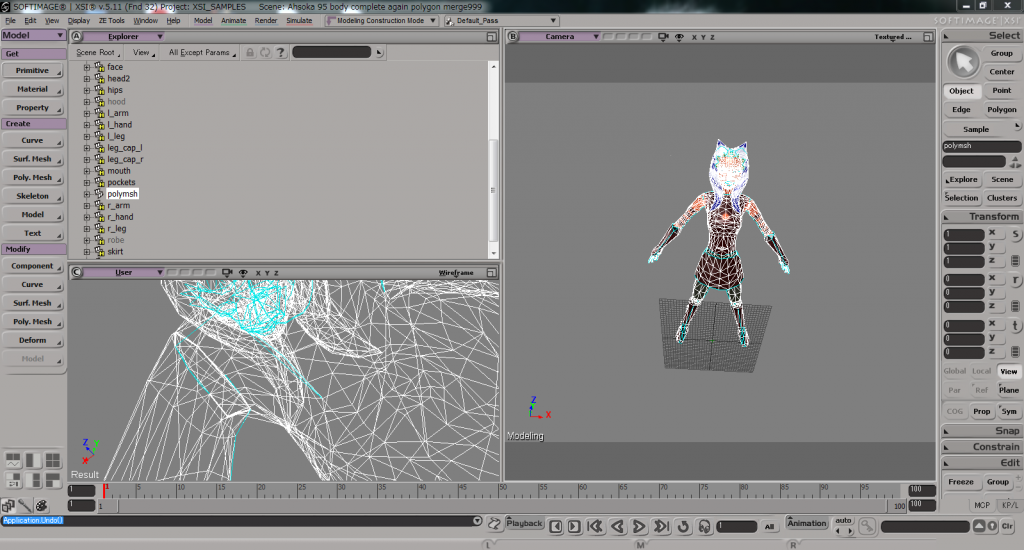Open command history dropdown arrow

point(477,521)
